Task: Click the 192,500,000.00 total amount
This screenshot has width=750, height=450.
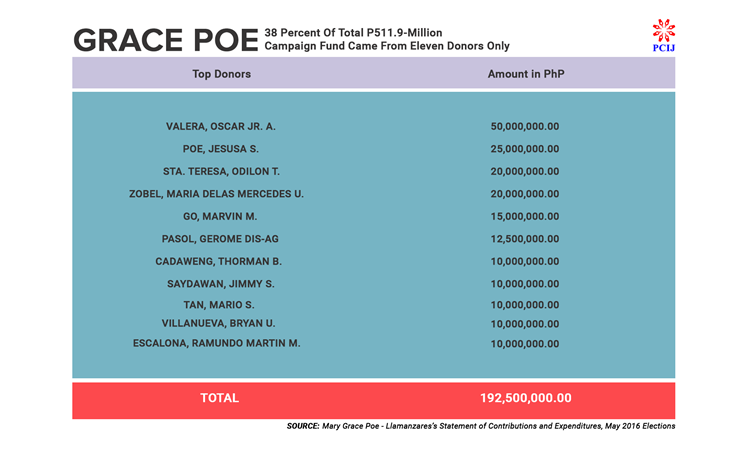Action: point(526,398)
